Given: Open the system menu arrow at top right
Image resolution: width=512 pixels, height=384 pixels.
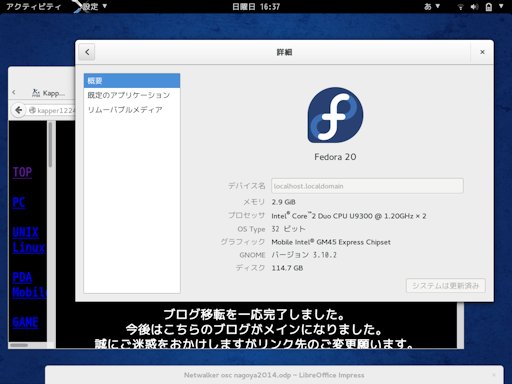Looking at the screenshot, I should pos(501,6).
